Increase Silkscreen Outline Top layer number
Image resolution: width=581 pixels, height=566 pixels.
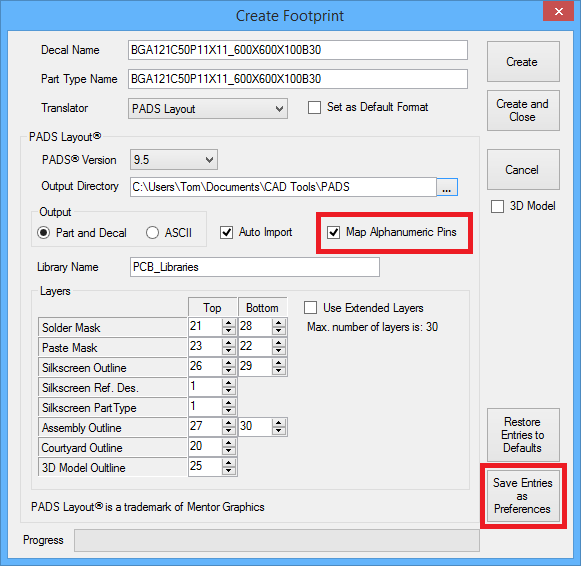(x=229, y=363)
